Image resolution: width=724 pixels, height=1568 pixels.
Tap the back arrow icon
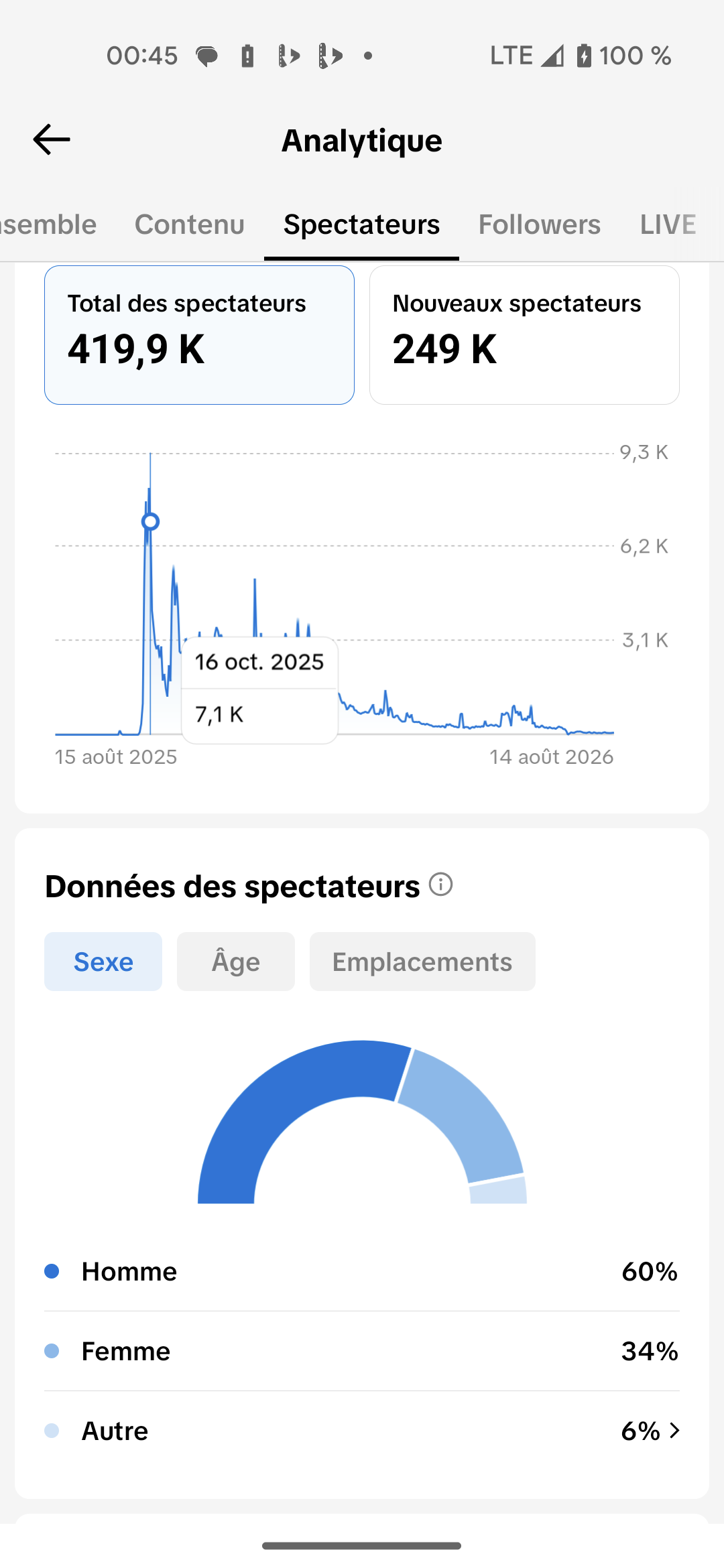click(x=52, y=139)
